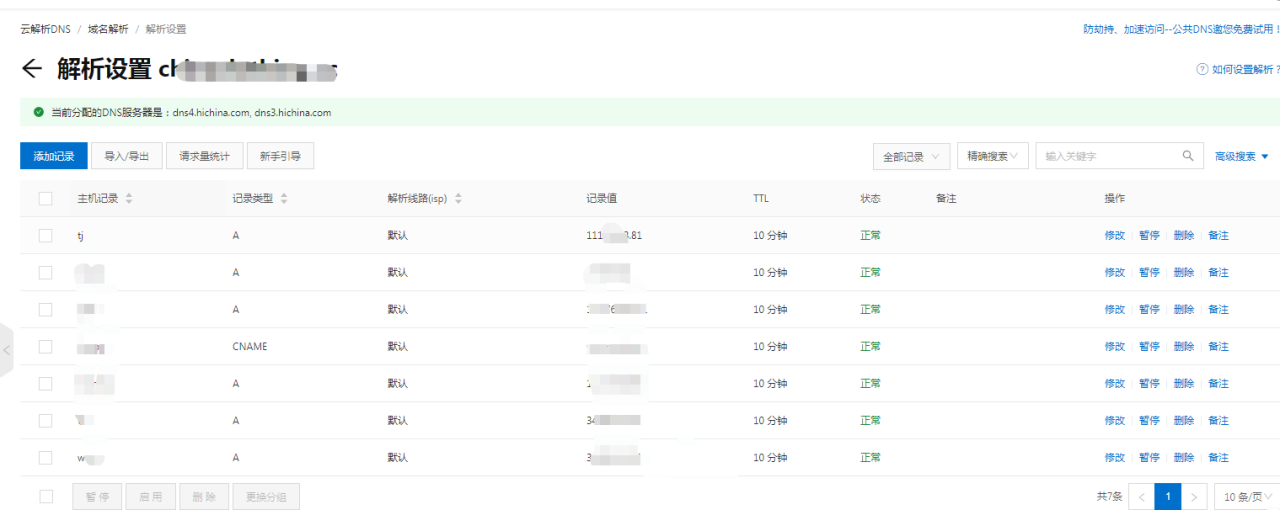Click 修改 for the tj record
The image size is (1280, 510).
coord(1114,236)
